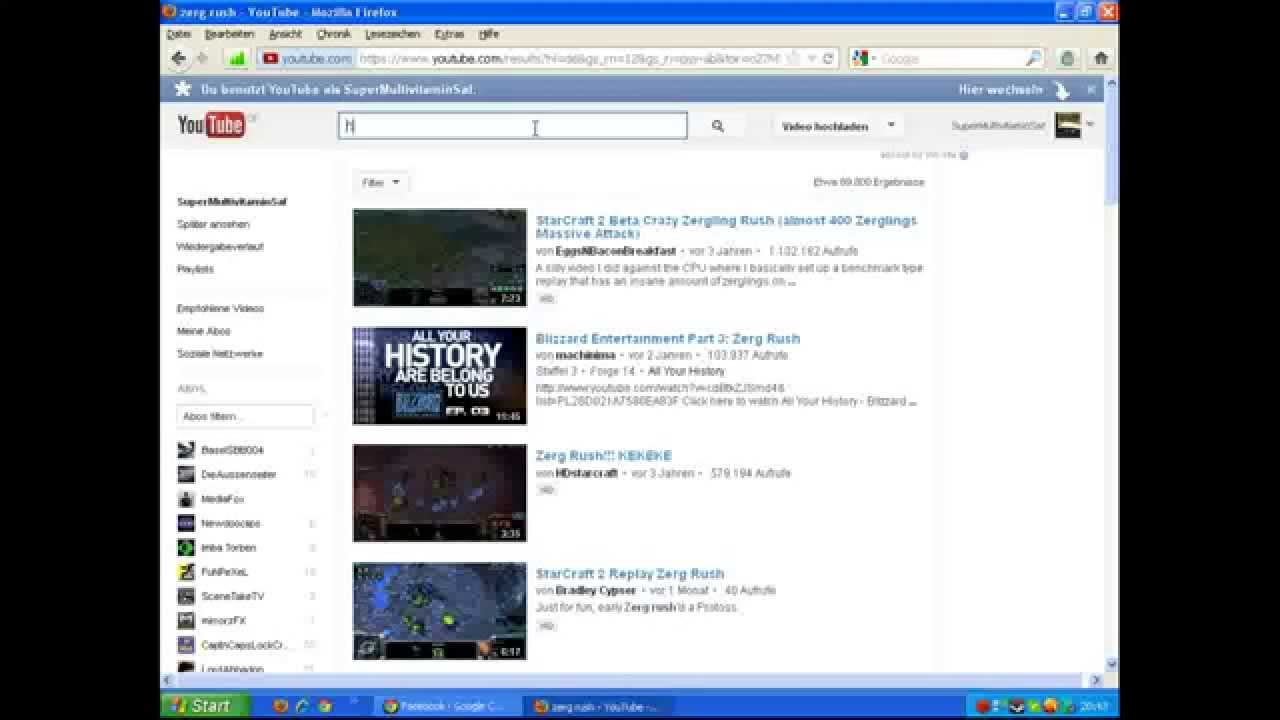Open StarCraft 2 Beta Crazy Zergling Rush title
The image size is (1280, 720).
(x=726, y=226)
